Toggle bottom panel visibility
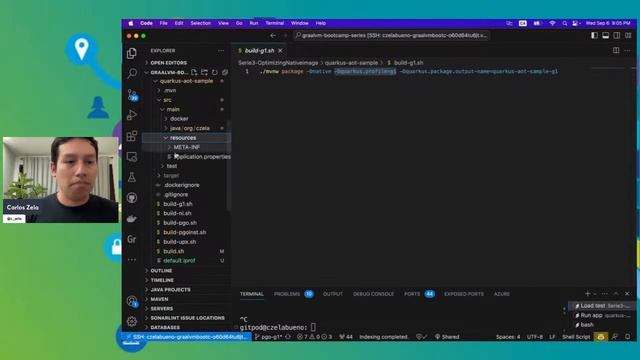640x360 pixels. tap(606, 36)
